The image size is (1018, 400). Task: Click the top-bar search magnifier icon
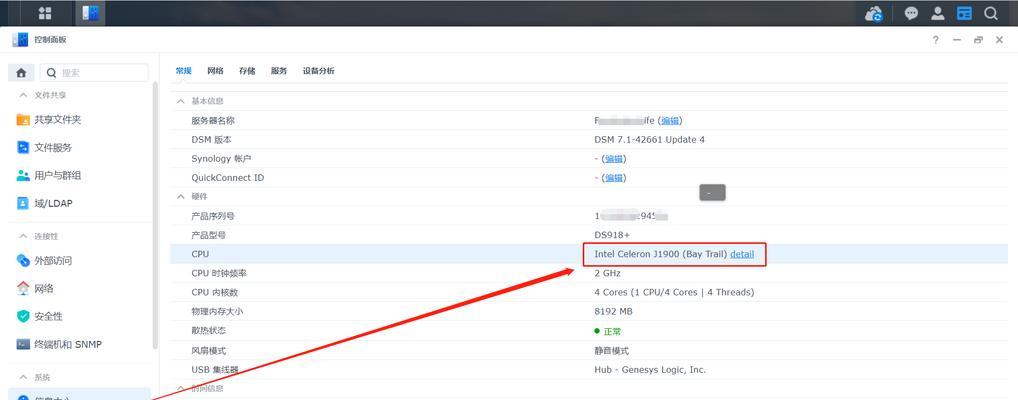[x=991, y=13]
